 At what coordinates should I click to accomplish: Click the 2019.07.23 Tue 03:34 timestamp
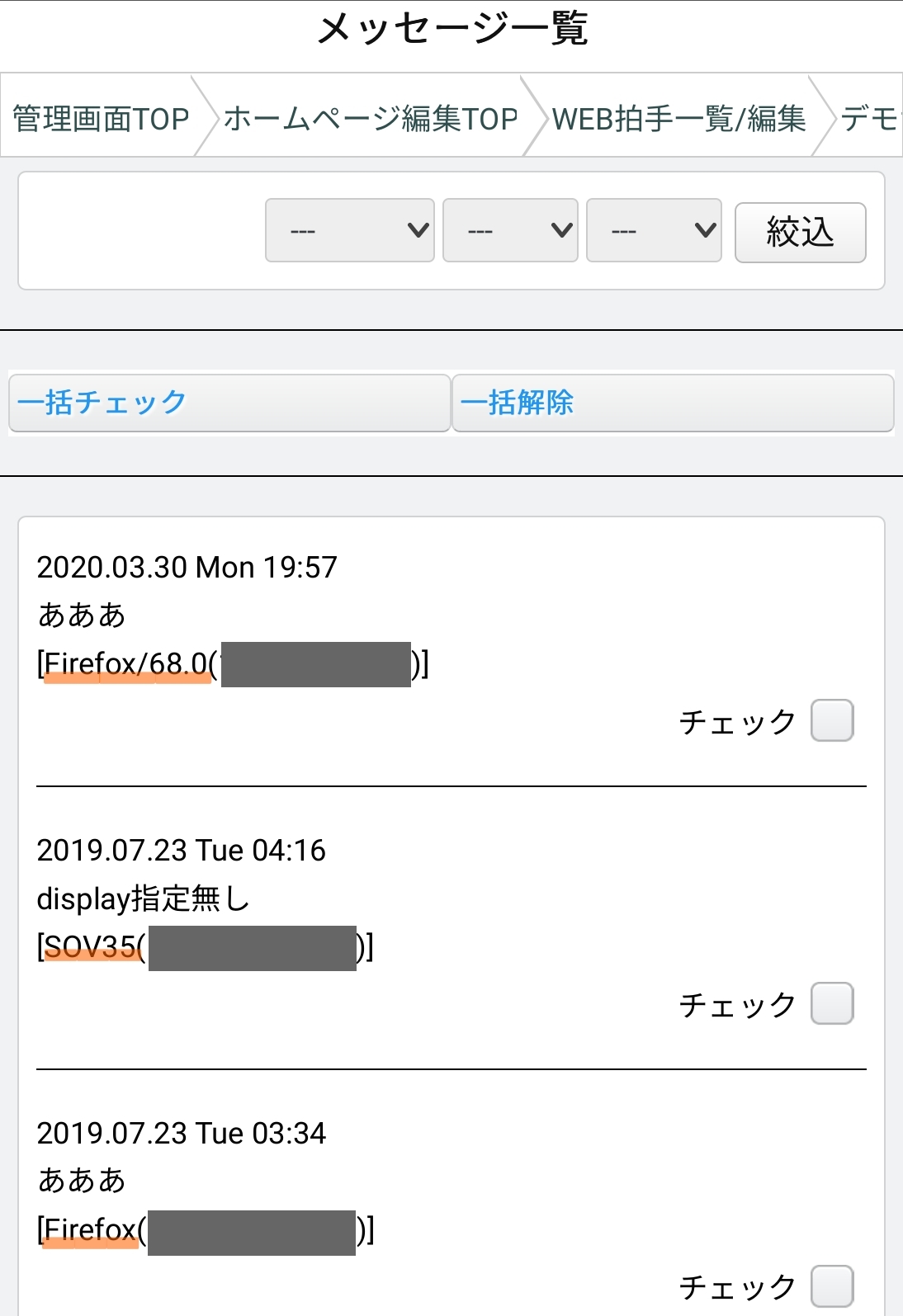click(181, 1134)
